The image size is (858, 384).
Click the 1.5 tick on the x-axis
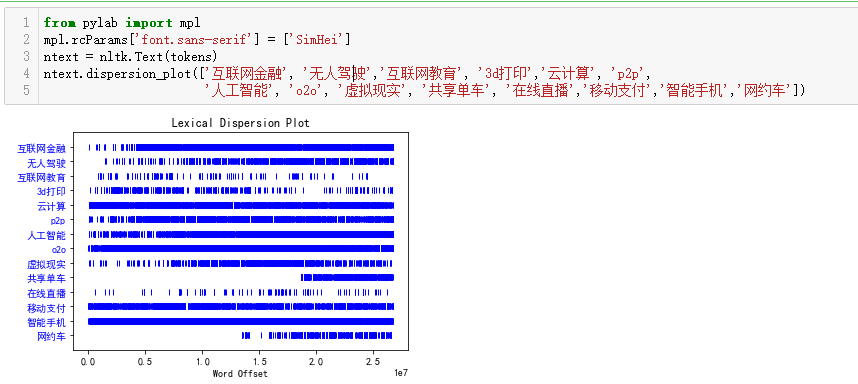coord(259,362)
